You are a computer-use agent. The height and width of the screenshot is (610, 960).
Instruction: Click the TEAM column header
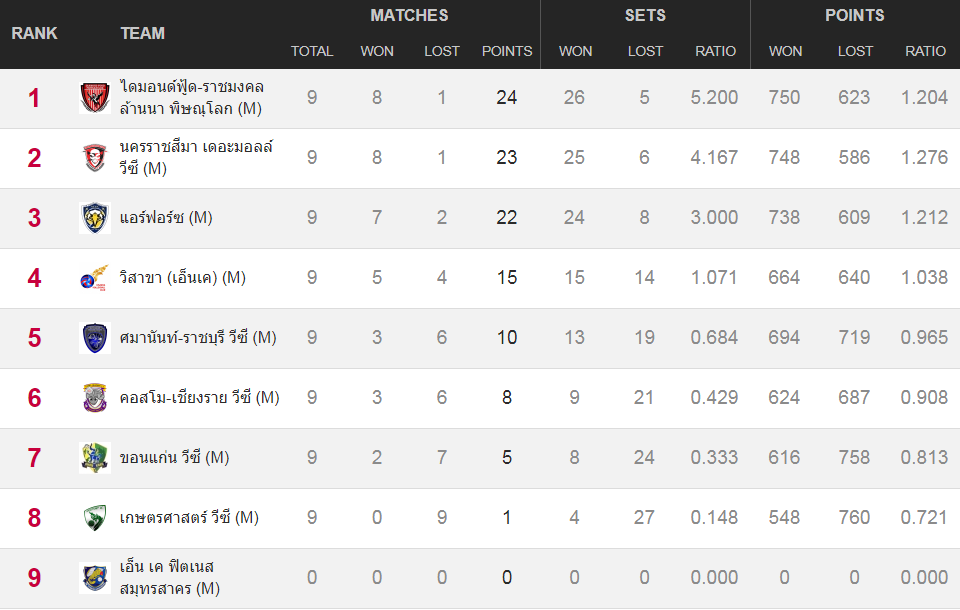tap(142, 33)
